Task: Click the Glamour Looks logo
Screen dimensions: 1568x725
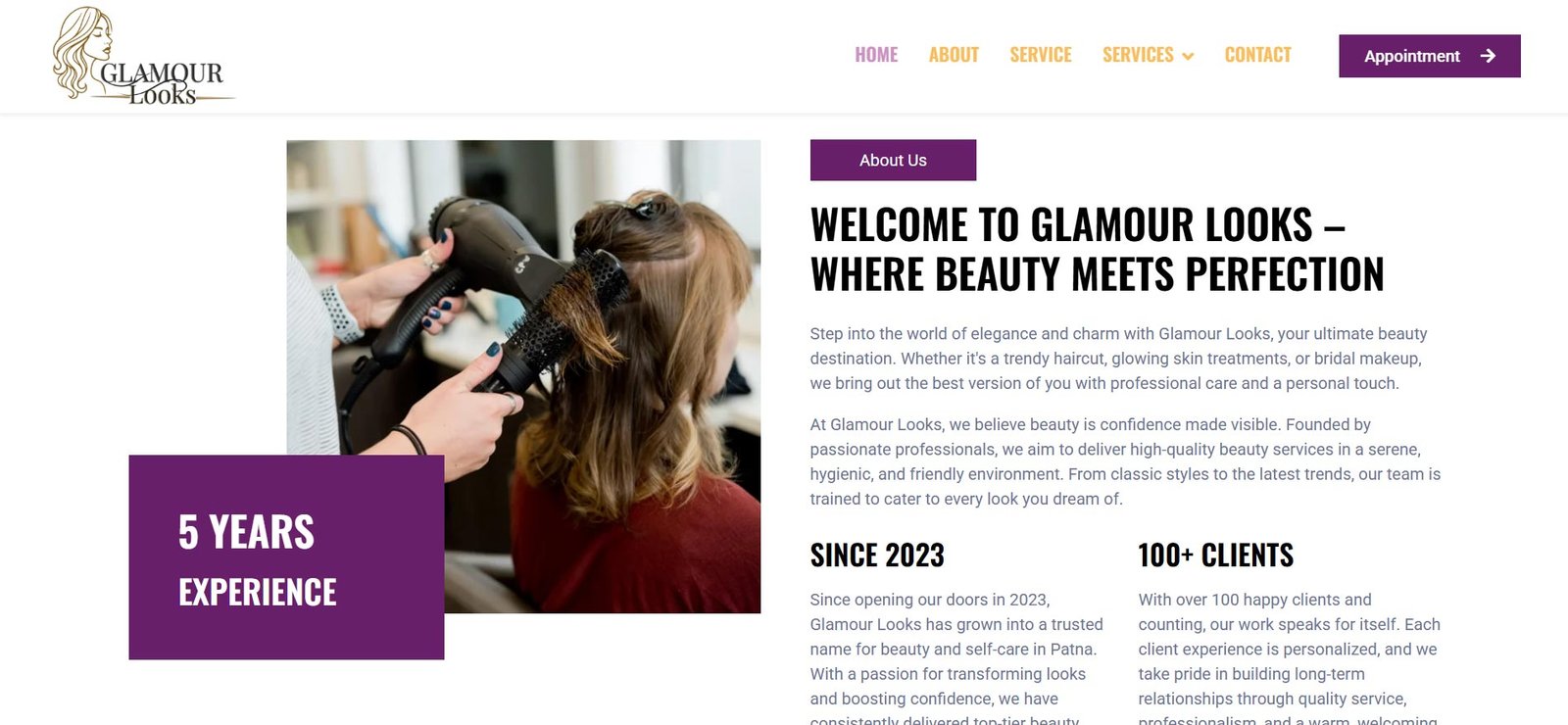Action: [143, 56]
